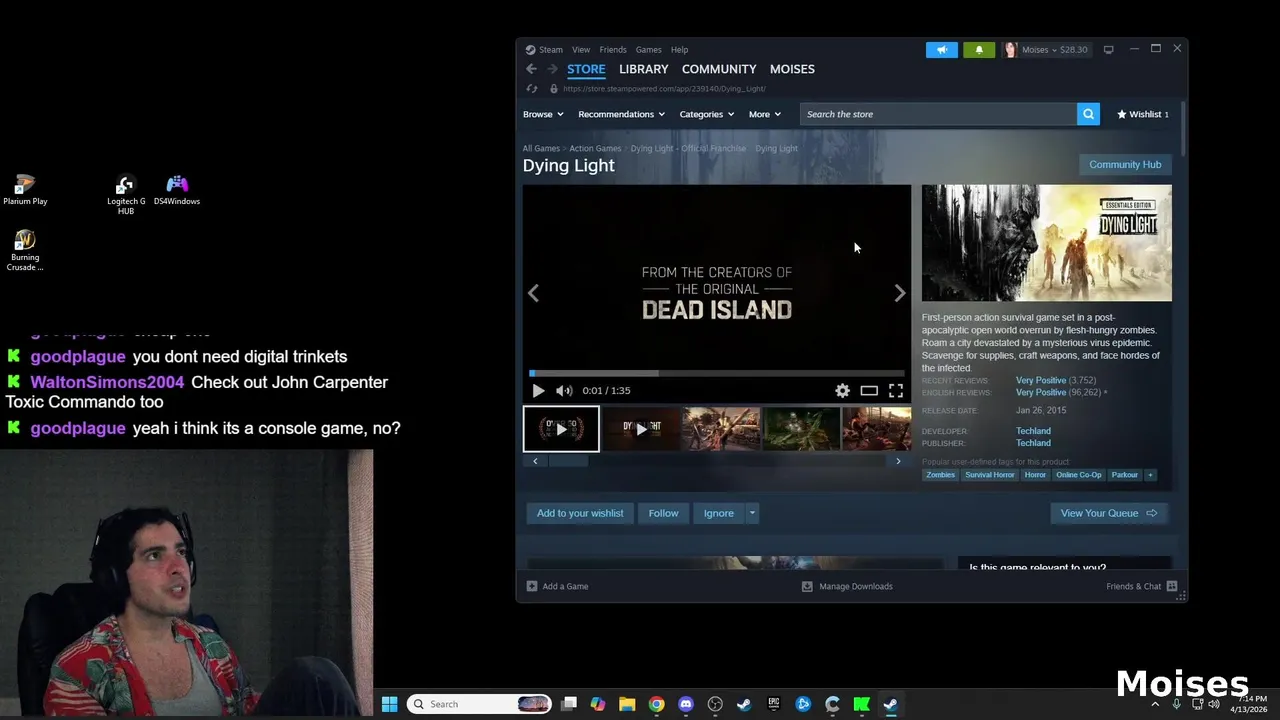The image size is (1280, 720).
Task: Toggle theater mode on the trailer
Action: 869,391
